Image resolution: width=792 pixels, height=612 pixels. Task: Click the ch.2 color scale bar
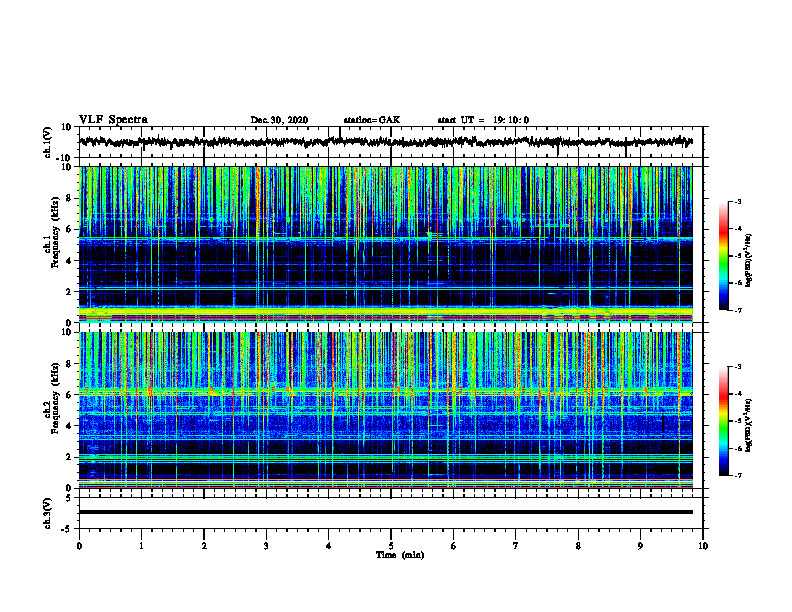pos(723,421)
